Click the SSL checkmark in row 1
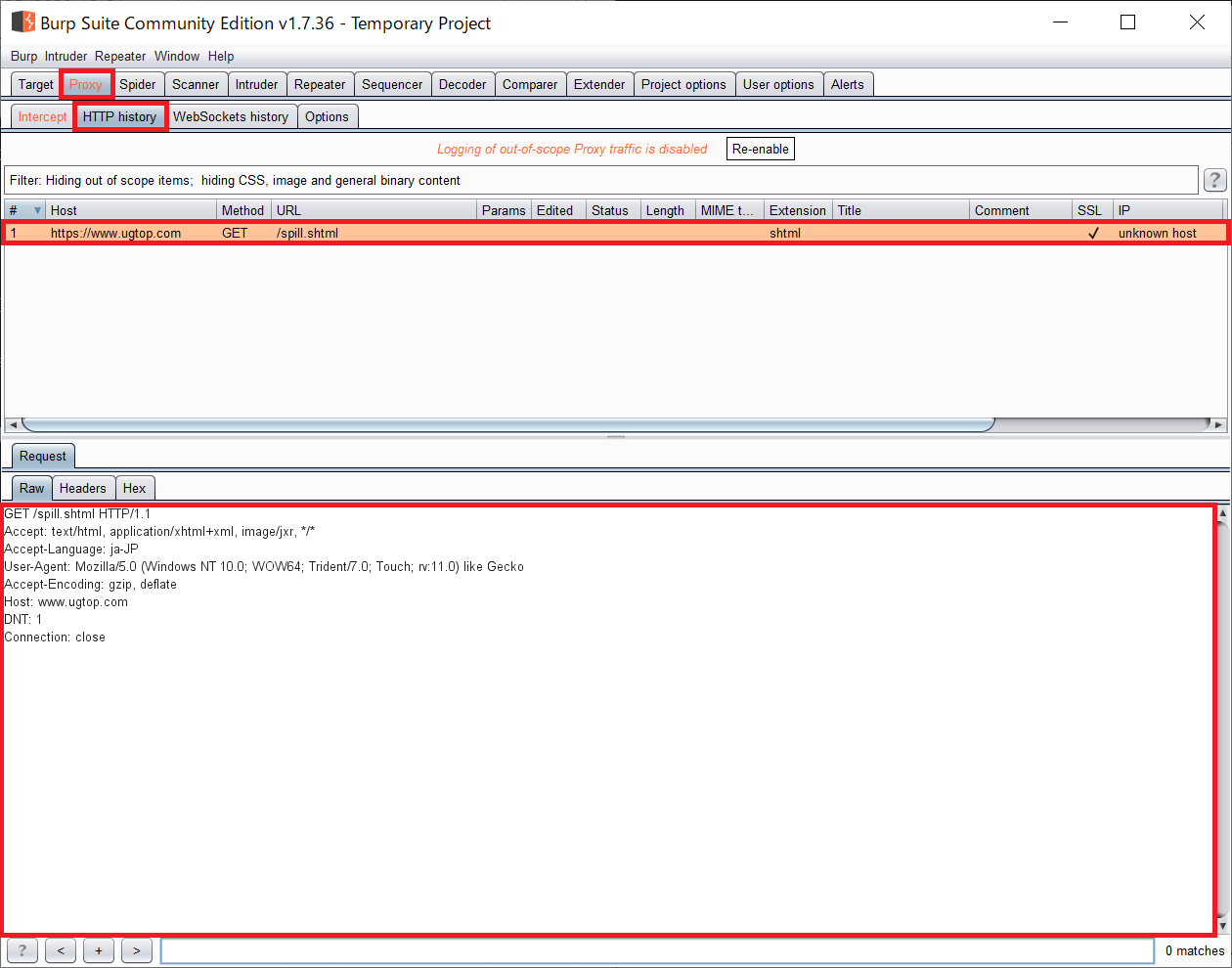 (x=1093, y=233)
